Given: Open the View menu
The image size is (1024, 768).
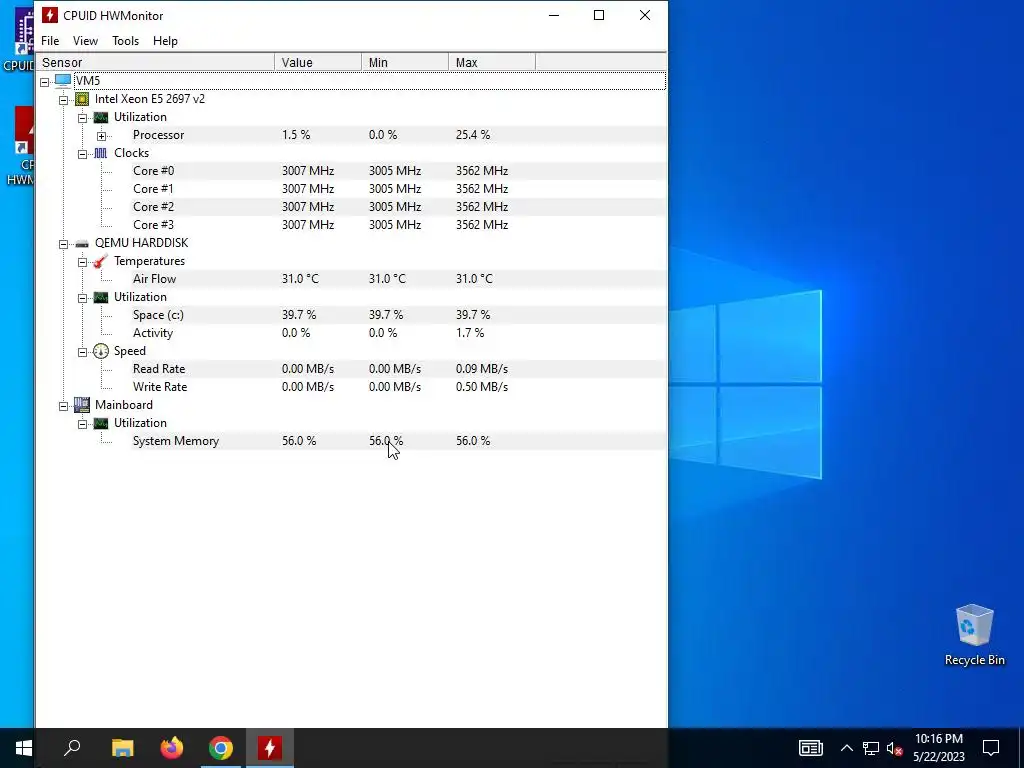Looking at the screenshot, I should coord(85,40).
